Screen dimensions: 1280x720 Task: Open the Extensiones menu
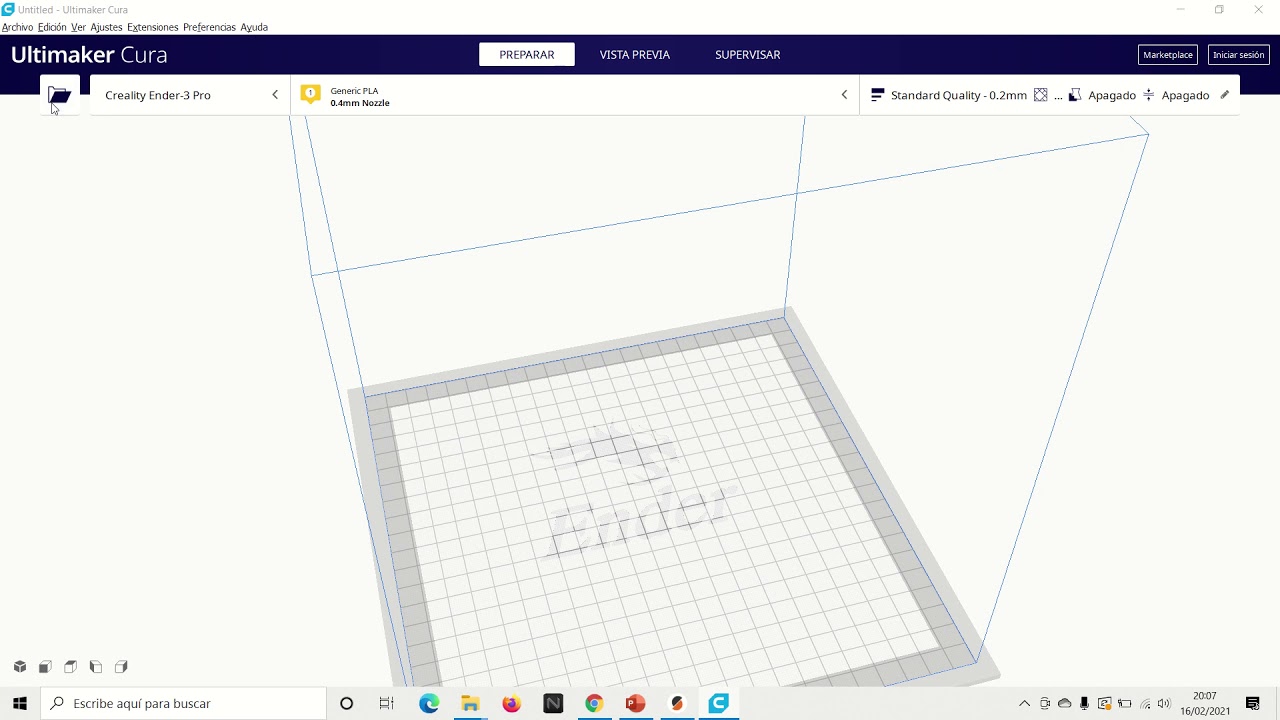(153, 27)
